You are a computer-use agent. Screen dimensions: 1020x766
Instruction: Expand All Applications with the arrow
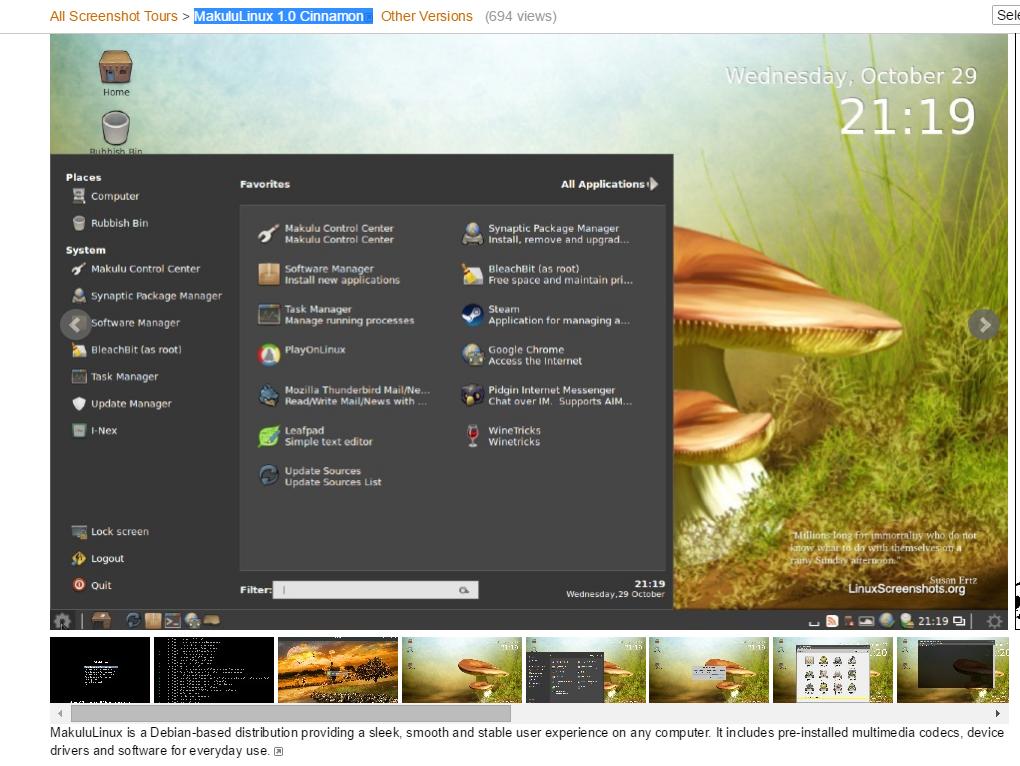[653, 184]
